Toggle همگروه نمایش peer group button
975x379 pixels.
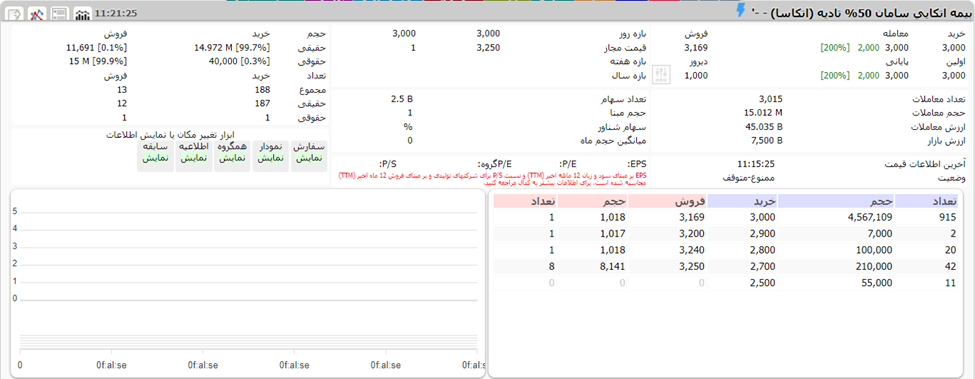coord(232,153)
